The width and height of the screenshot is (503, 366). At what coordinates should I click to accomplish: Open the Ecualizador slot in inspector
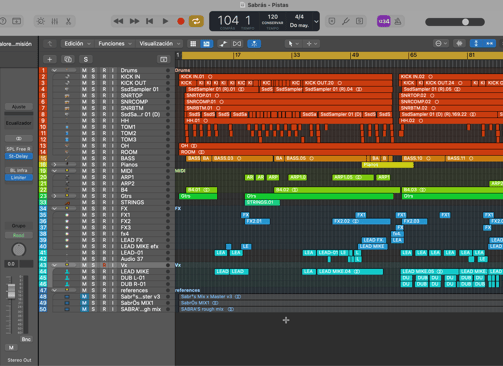19,123
